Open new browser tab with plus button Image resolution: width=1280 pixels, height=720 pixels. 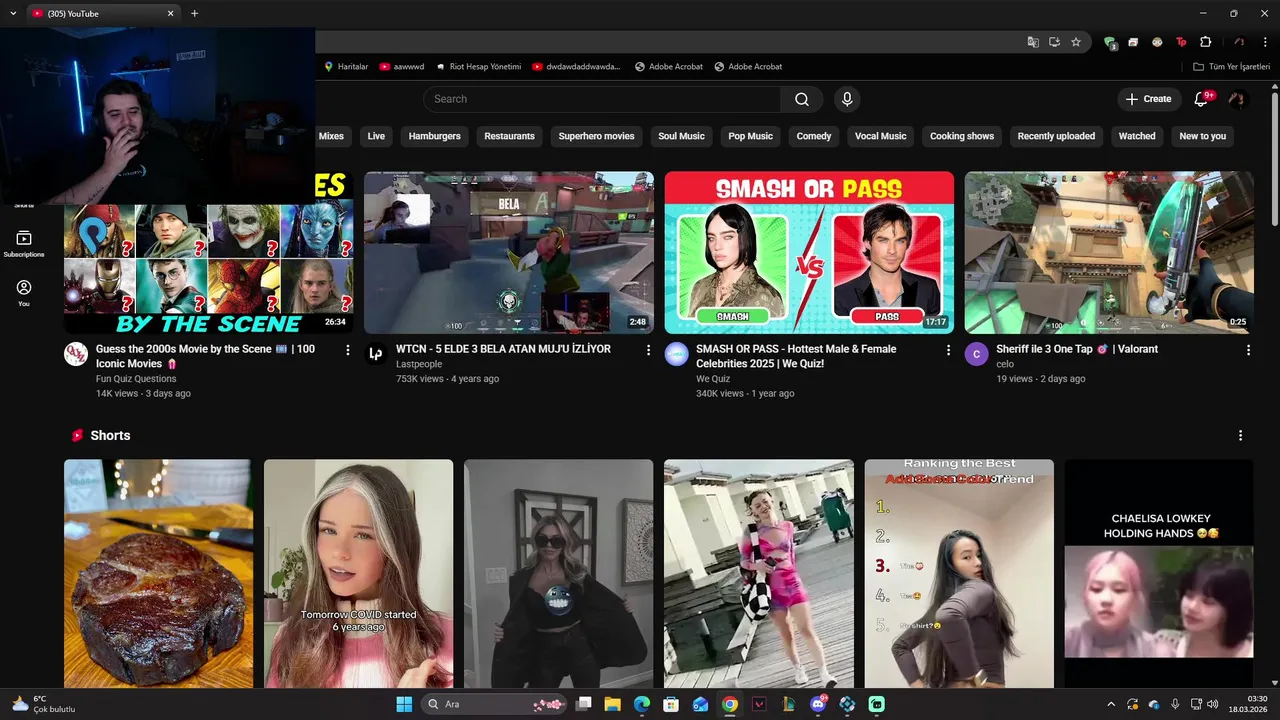click(x=194, y=13)
